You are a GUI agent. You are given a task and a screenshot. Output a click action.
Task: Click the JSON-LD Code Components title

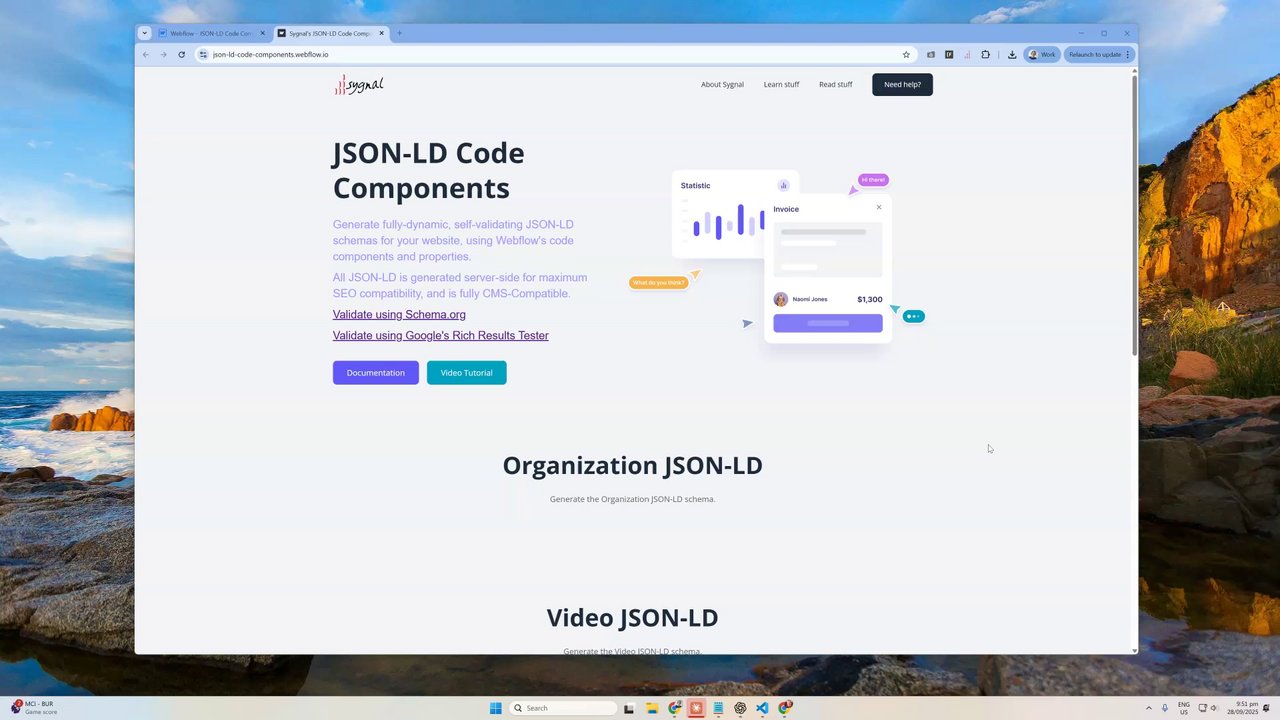[x=428, y=170]
